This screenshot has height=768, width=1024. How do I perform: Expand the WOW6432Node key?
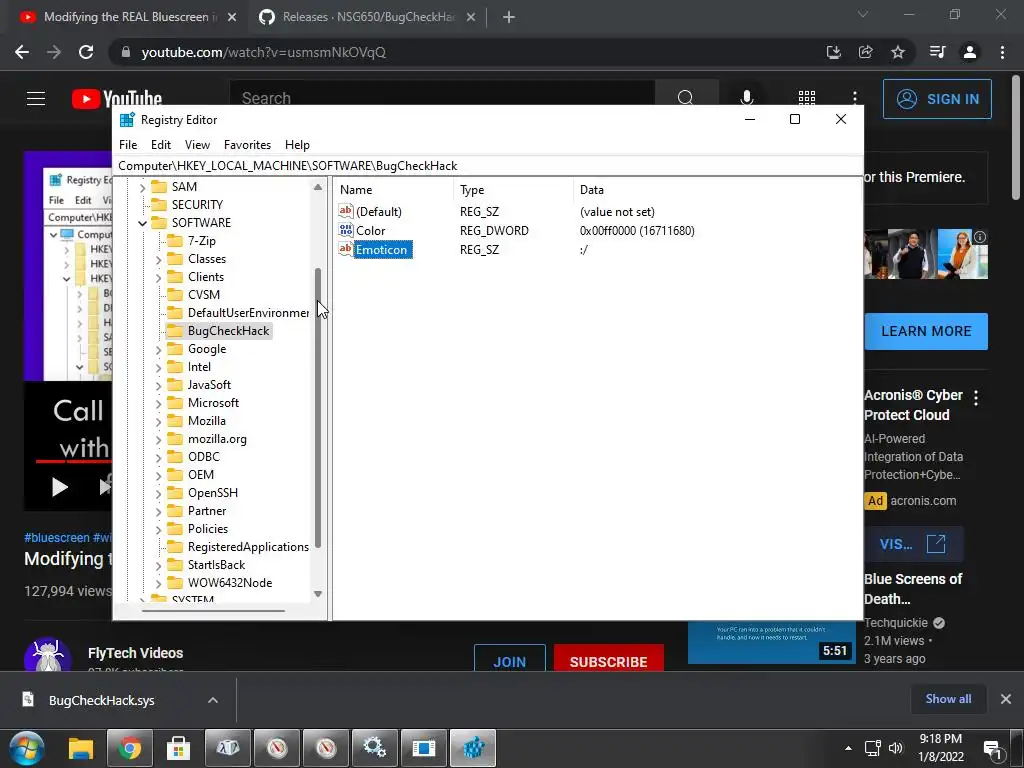coord(158,583)
